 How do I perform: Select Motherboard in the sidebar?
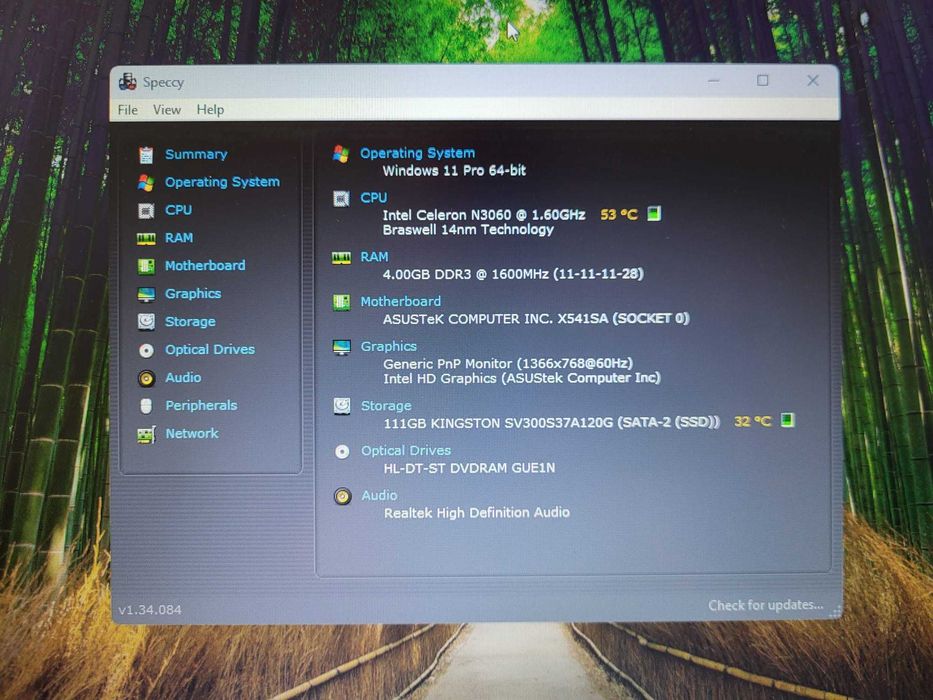point(205,265)
